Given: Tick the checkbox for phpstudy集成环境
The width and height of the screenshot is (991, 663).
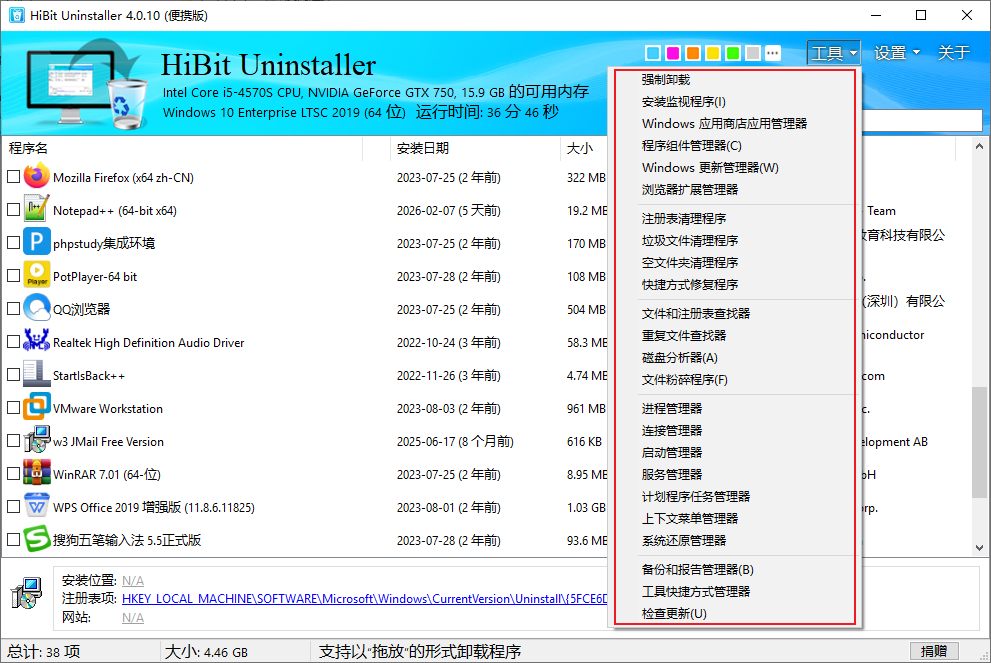Looking at the screenshot, I should (13, 243).
